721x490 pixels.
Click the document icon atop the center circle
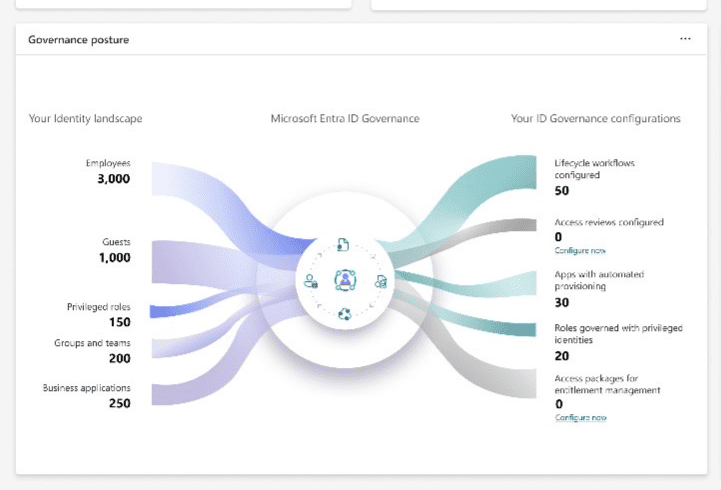[343, 245]
